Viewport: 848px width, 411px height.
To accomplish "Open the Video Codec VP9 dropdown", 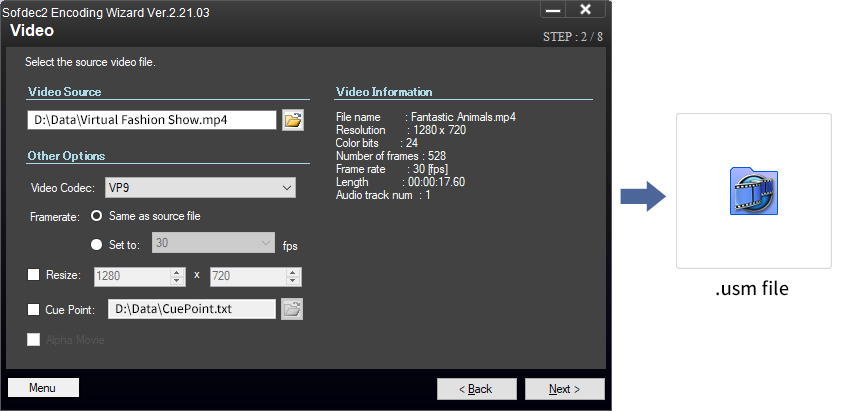I will tap(202, 188).
